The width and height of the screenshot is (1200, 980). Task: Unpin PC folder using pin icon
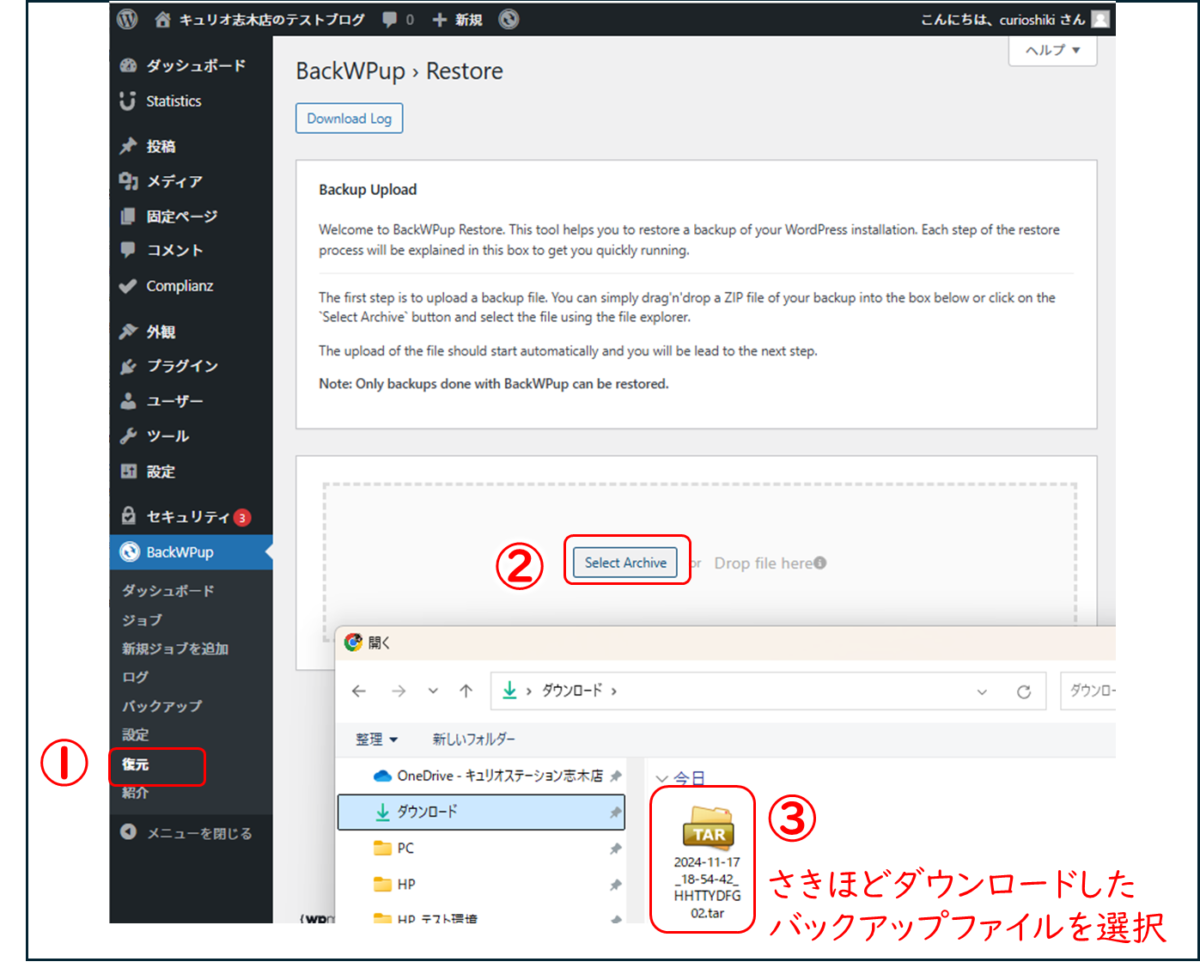point(615,849)
